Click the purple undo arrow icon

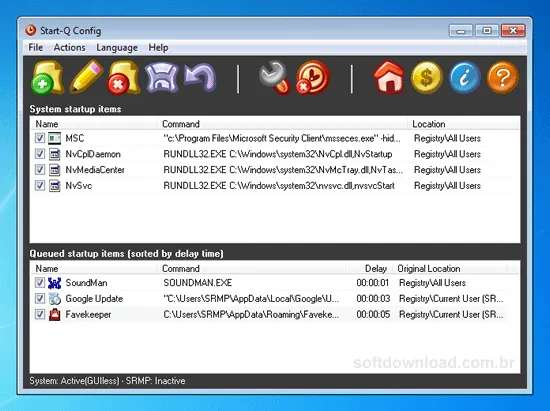pos(200,78)
